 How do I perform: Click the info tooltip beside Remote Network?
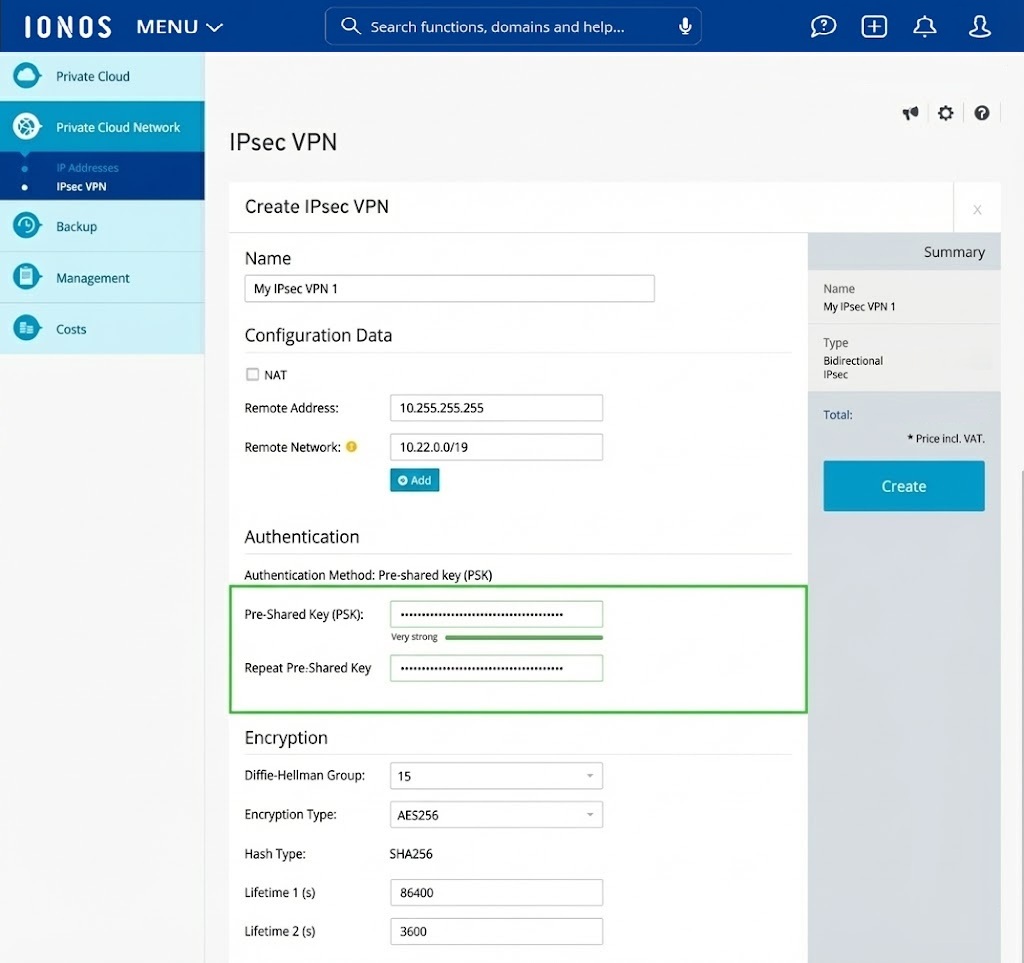[351, 447]
